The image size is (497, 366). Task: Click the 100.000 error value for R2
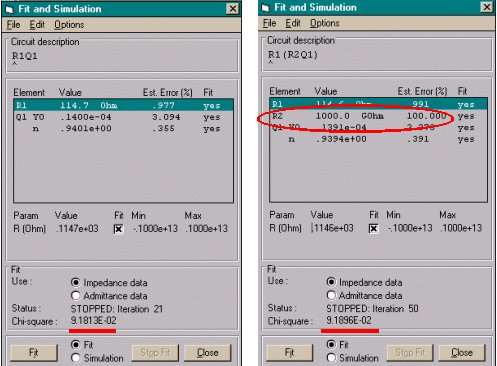coord(426,116)
